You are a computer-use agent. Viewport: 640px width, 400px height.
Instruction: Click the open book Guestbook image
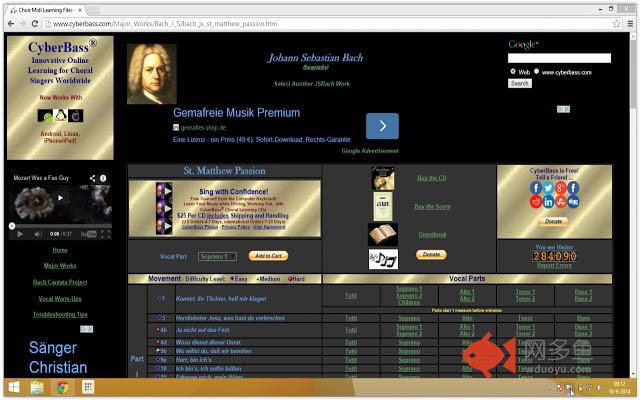pos(383,234)
